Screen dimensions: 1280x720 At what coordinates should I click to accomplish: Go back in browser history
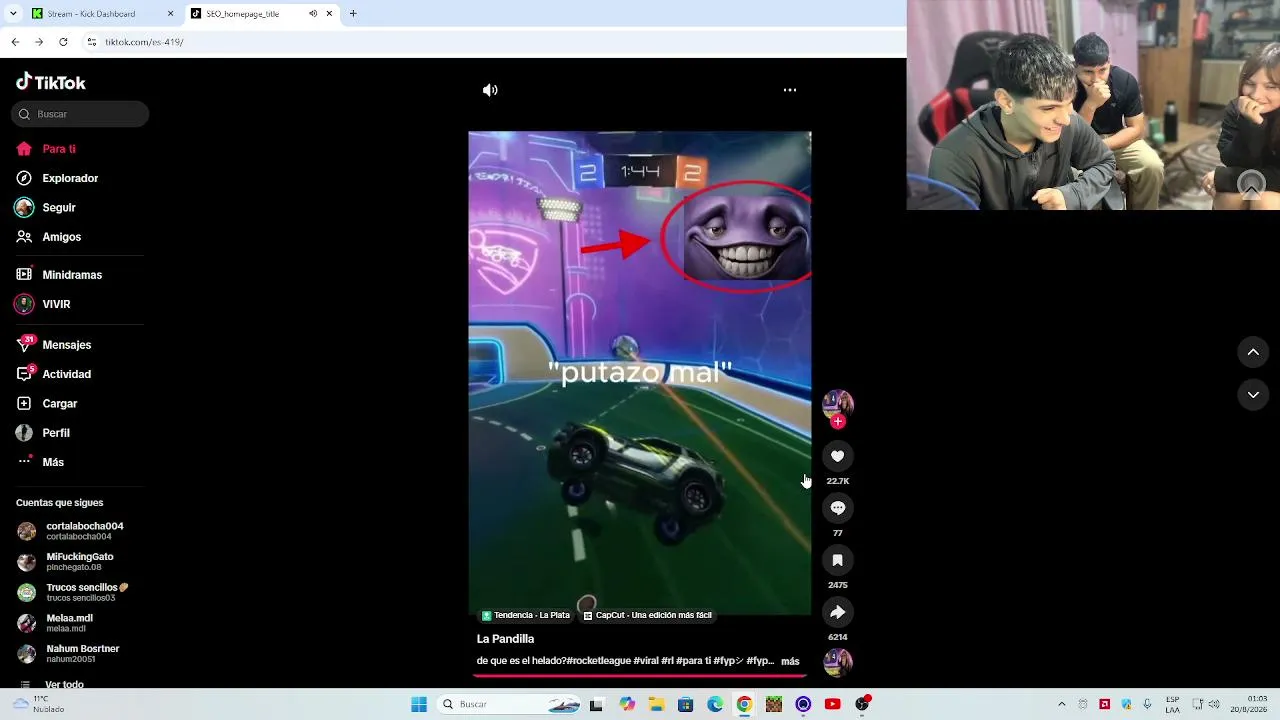(x=15, y=42)
